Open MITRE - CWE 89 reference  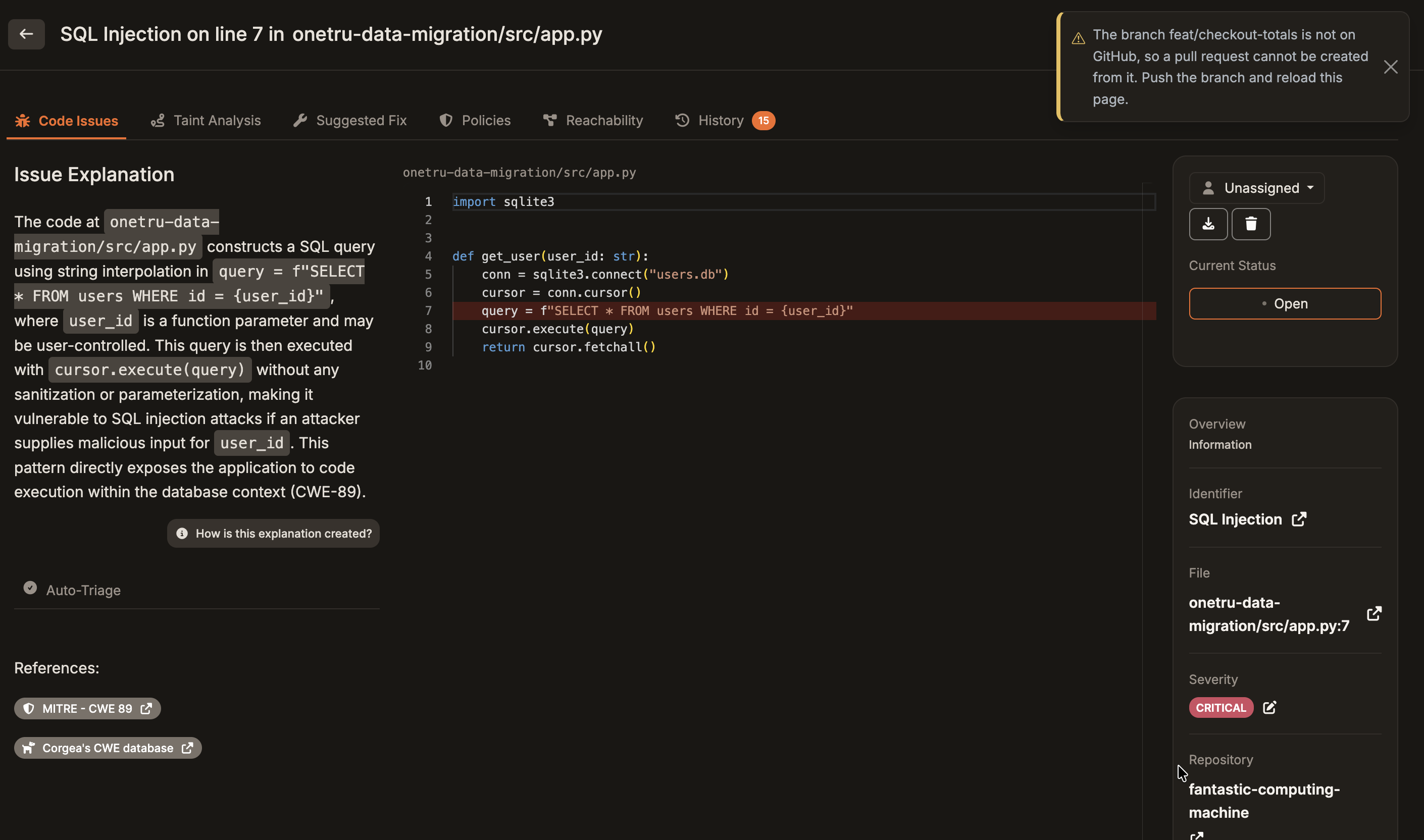click(87, 709)
